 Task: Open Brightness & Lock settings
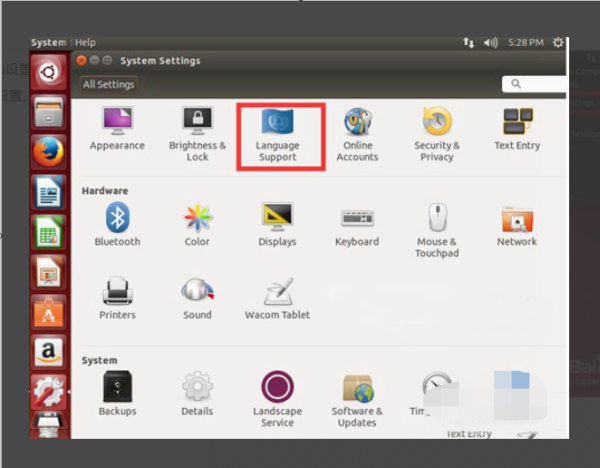197,134
